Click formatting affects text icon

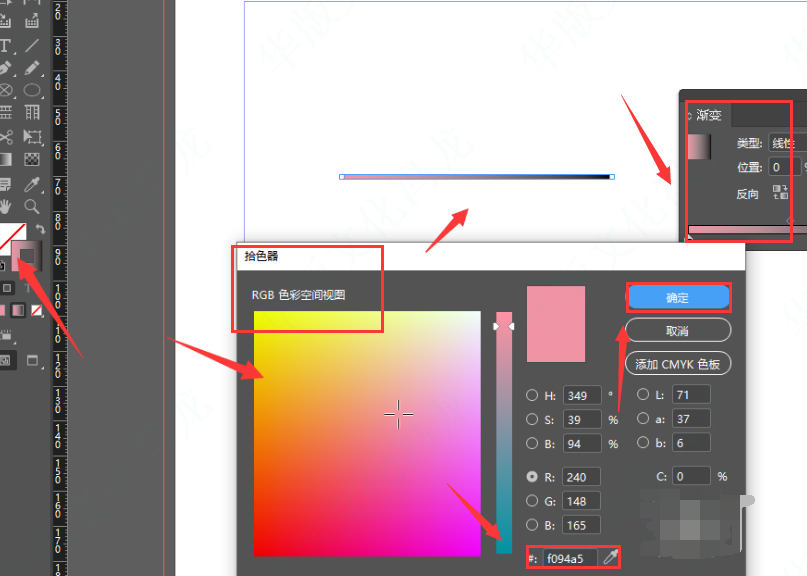28,288
